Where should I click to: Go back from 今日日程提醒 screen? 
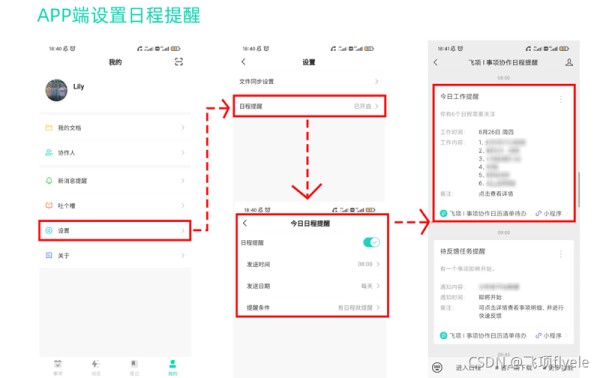pyautogui.click(x=245, y=223)
